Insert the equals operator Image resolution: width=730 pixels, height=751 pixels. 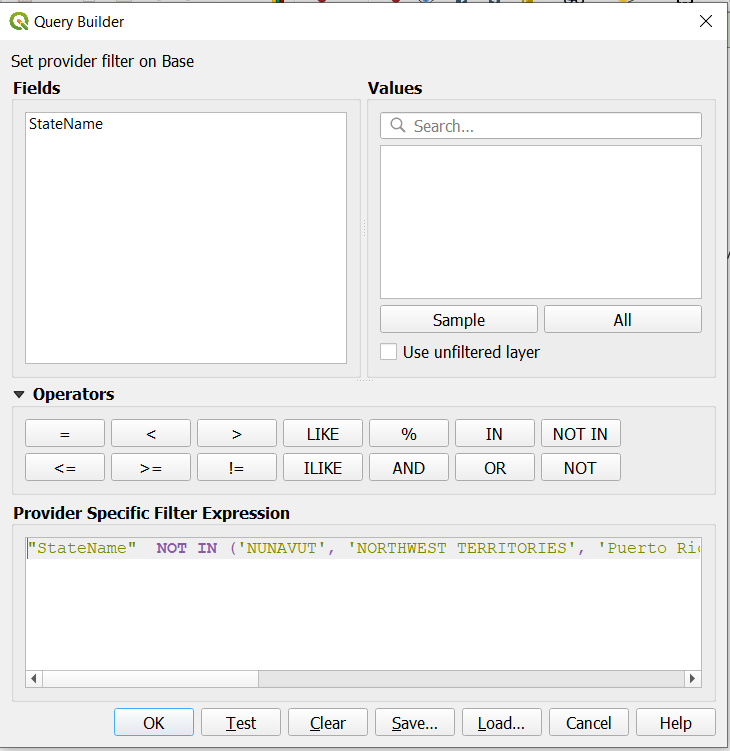pos(65,434)
